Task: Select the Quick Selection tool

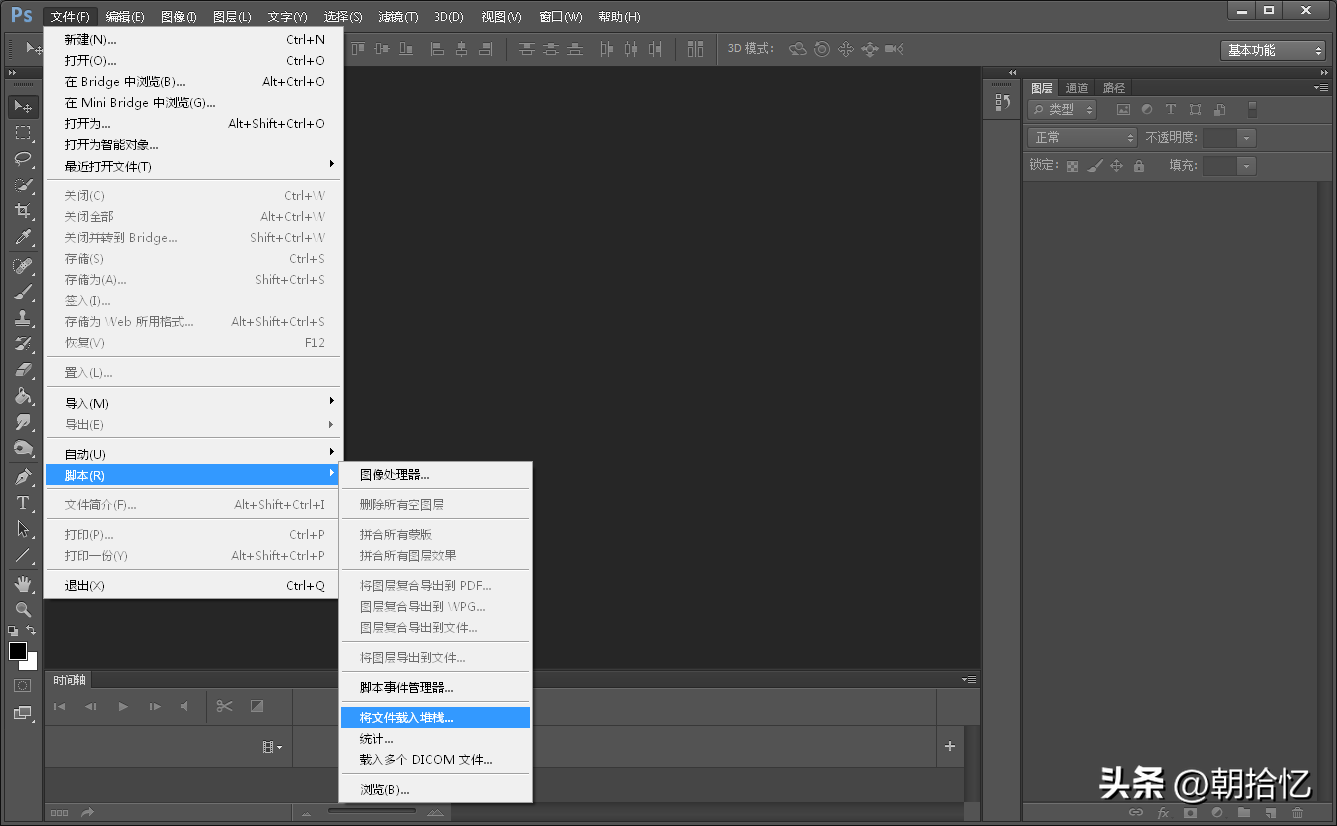Action: click(23, 185)
